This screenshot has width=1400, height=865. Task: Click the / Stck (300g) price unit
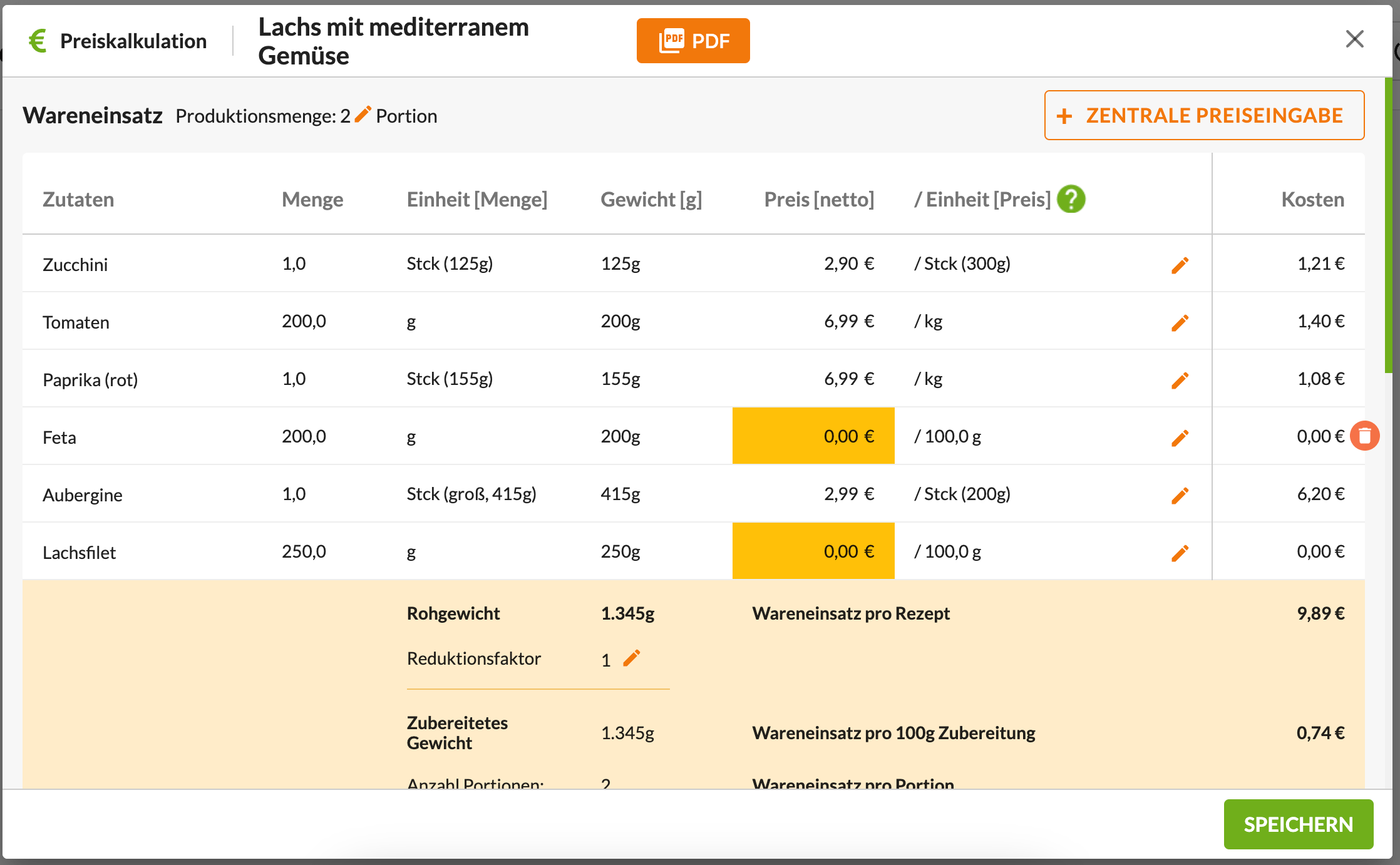962,263
